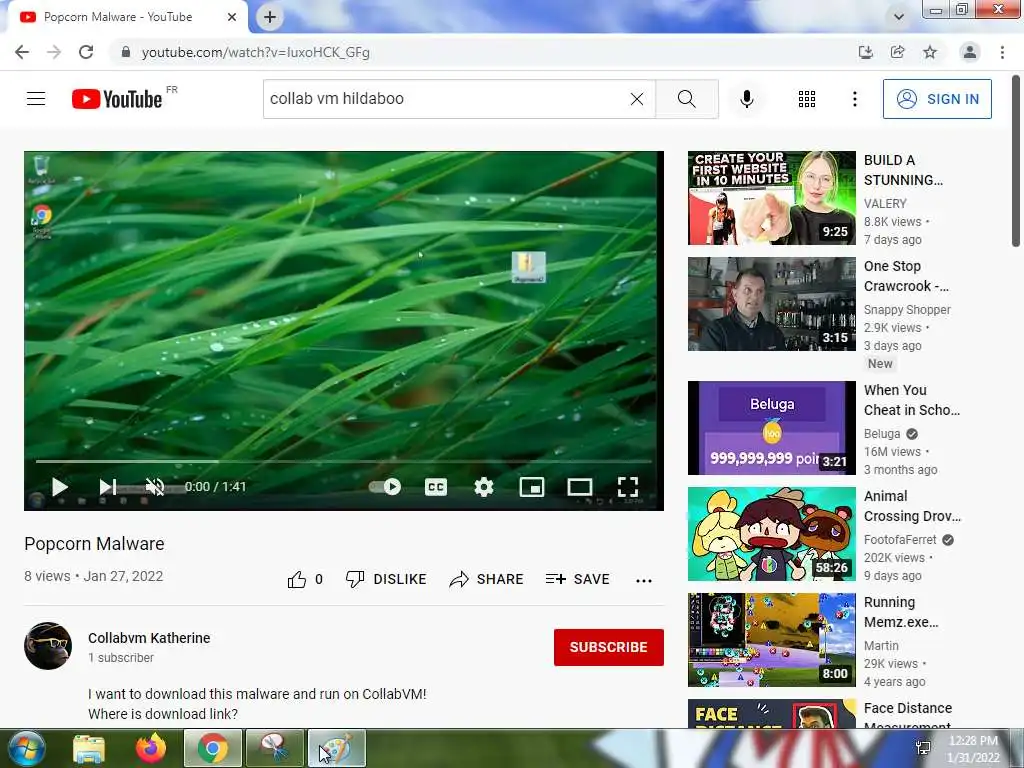Viewport: 1024px width, 768px height.
Task: Click the SHARE button
Action: tap(487, 579)
